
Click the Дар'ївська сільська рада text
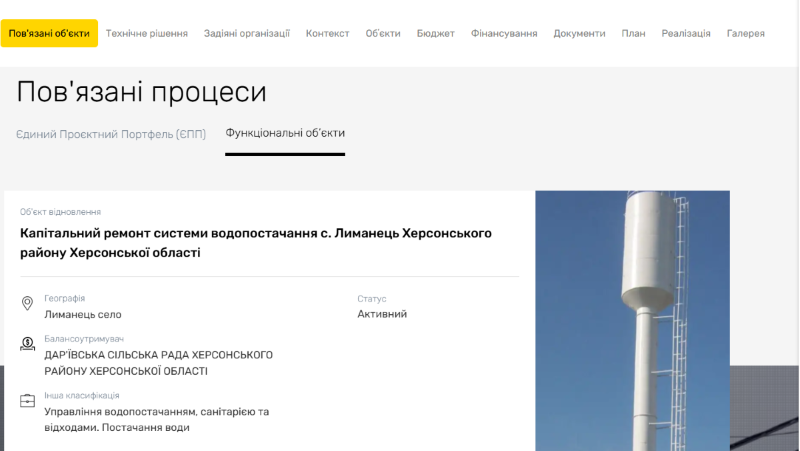tap(159, 363)
